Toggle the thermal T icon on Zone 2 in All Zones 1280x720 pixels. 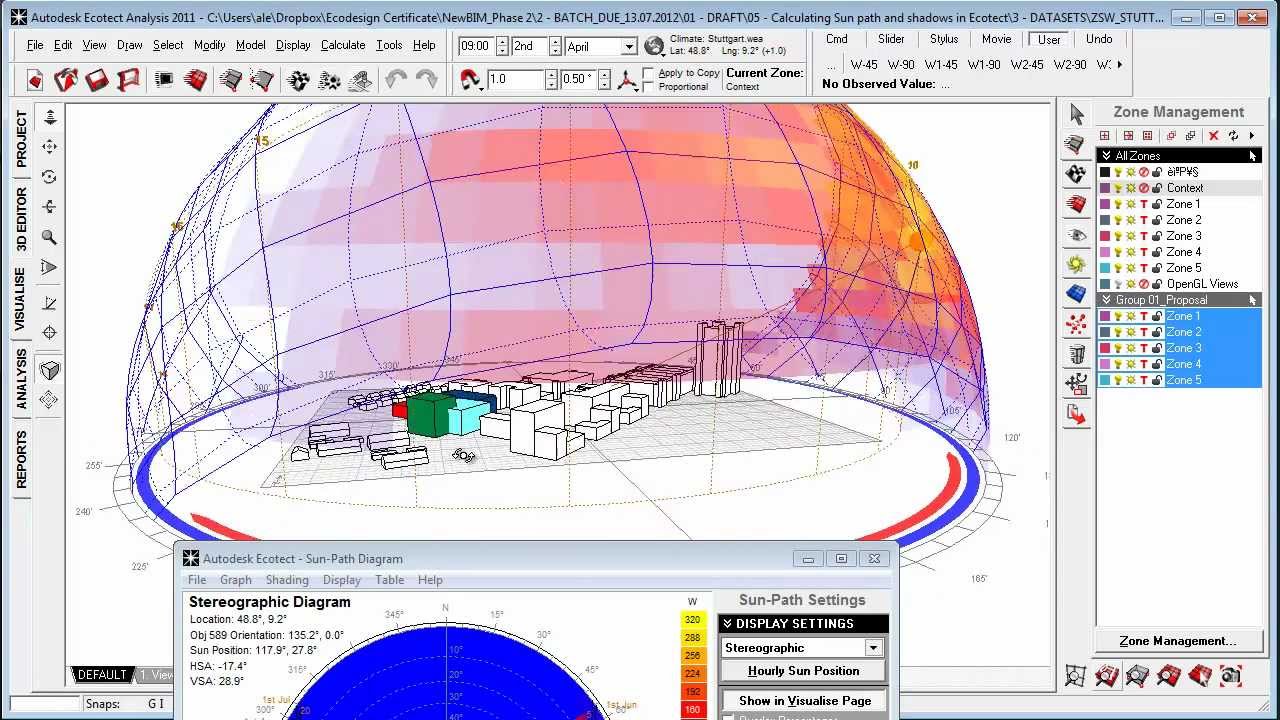point(1144,220)
